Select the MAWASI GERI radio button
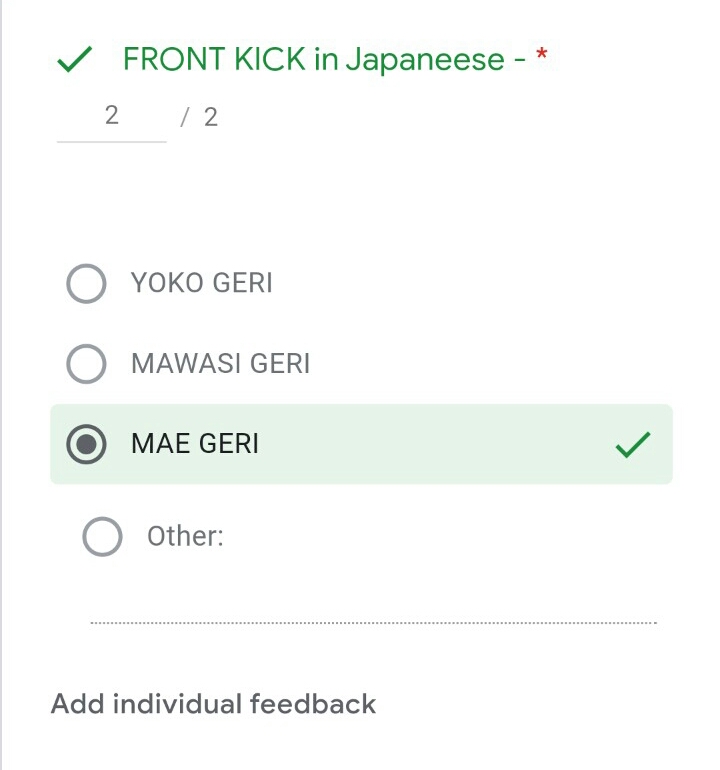The width and height of the screenshot is (720, 770). (x=86, y=363)
